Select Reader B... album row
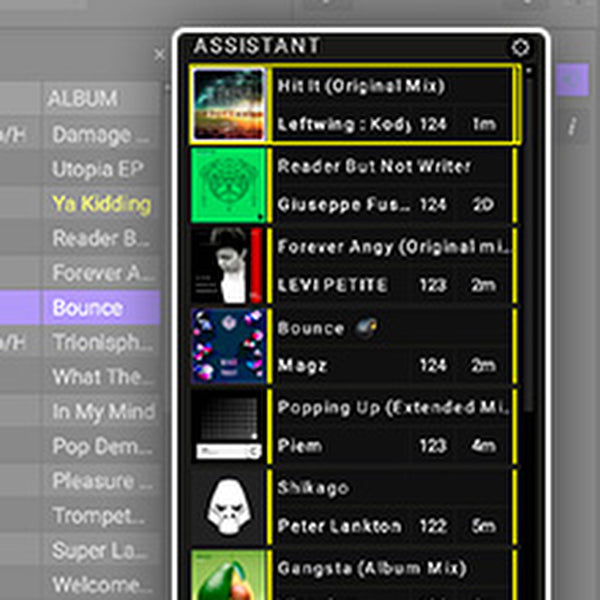The image size is (600, 600). [101, 238]
